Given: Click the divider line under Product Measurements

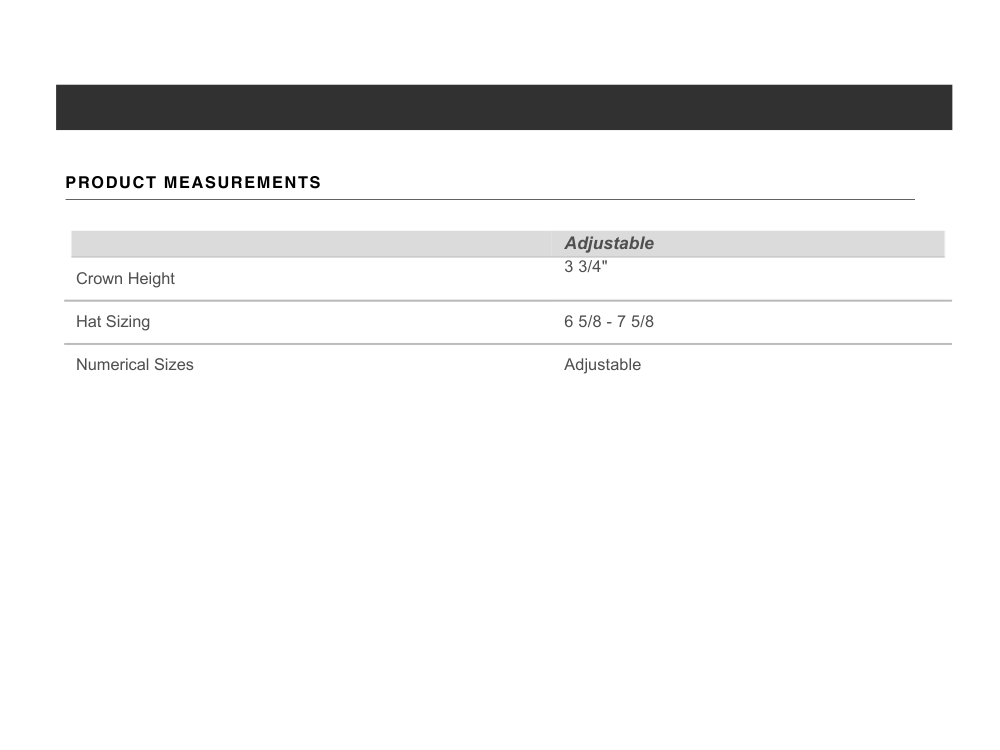Looking at the screenshot, I should coord(490,199).
